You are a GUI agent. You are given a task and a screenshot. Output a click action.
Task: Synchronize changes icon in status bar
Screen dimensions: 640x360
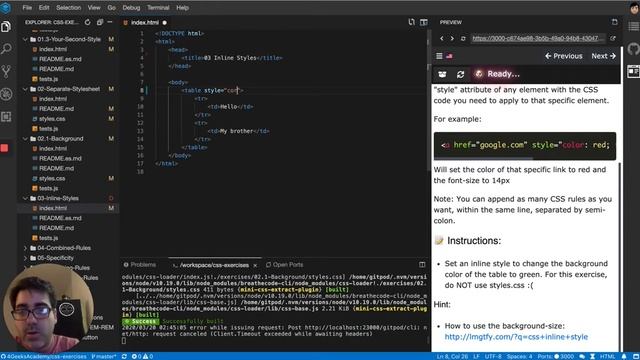pos(124,356)
